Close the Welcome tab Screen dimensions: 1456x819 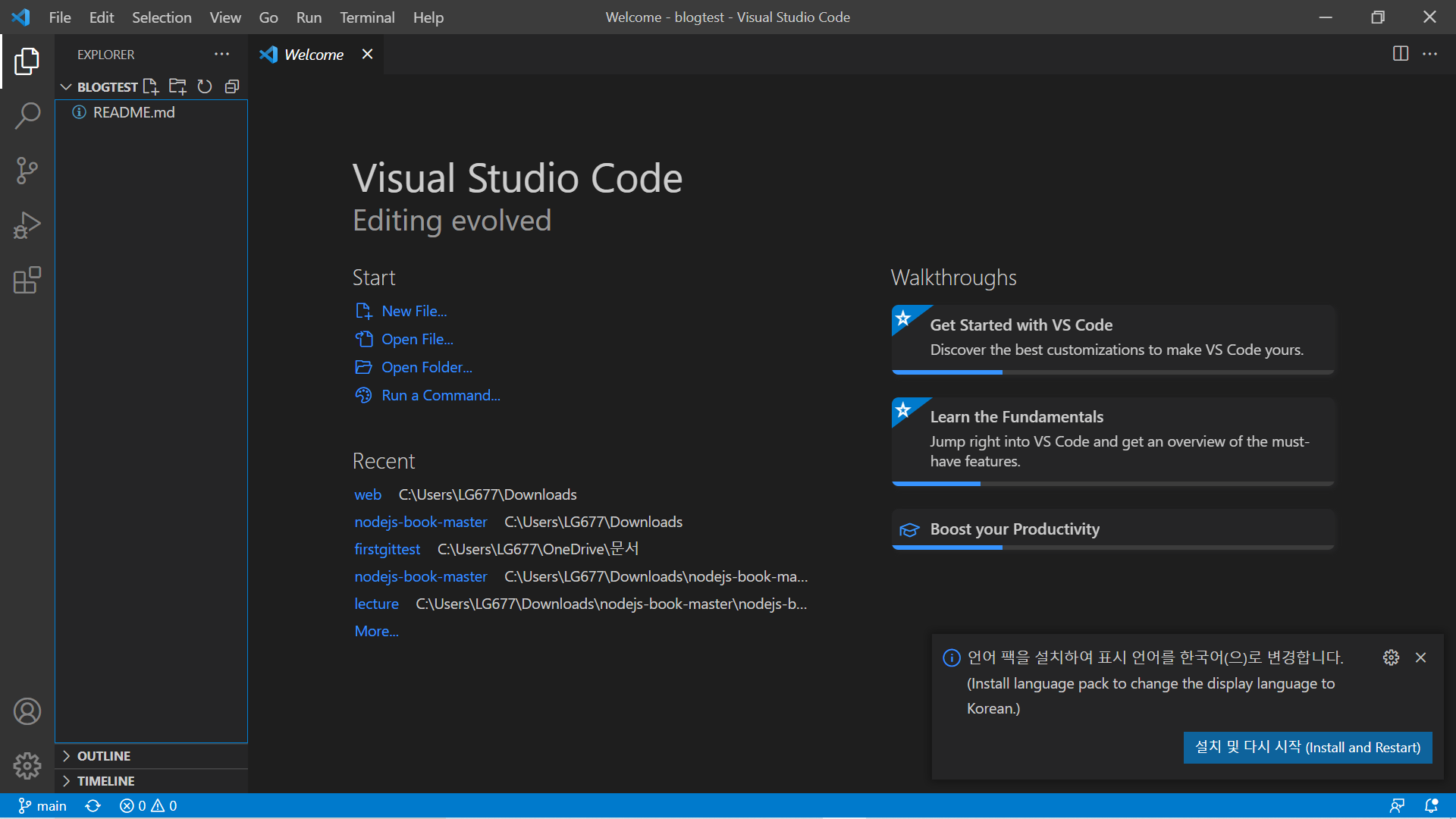point(367,54)
